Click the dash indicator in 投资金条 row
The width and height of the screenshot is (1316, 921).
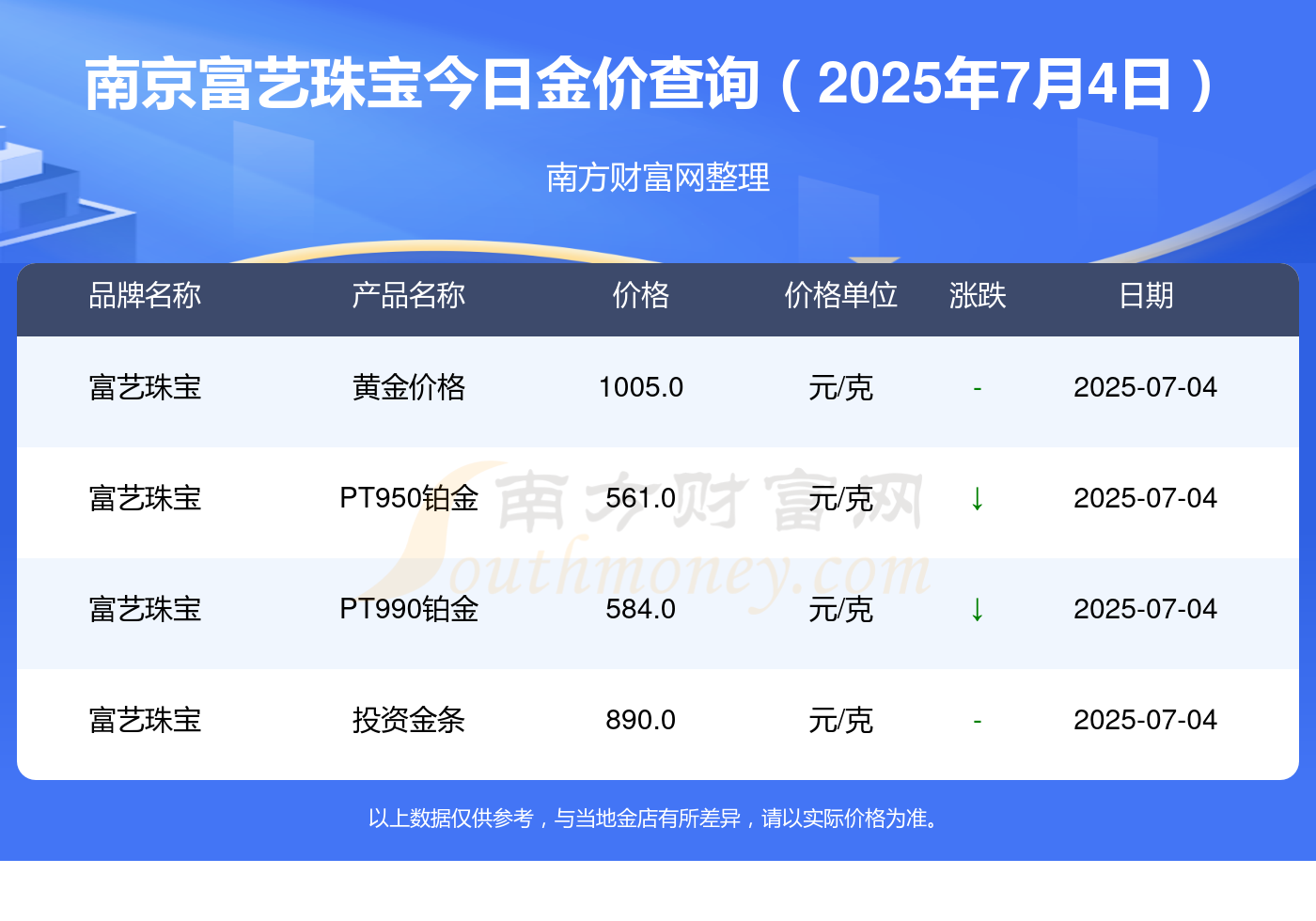click(978, 721)
